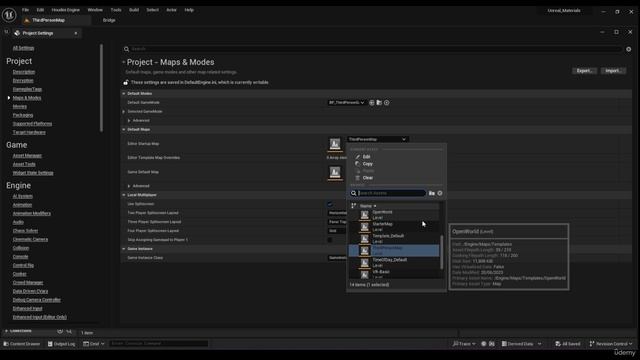Collapse the Default Maps section
This screenshot has height=360, width=640.
(x=124, y=129)
